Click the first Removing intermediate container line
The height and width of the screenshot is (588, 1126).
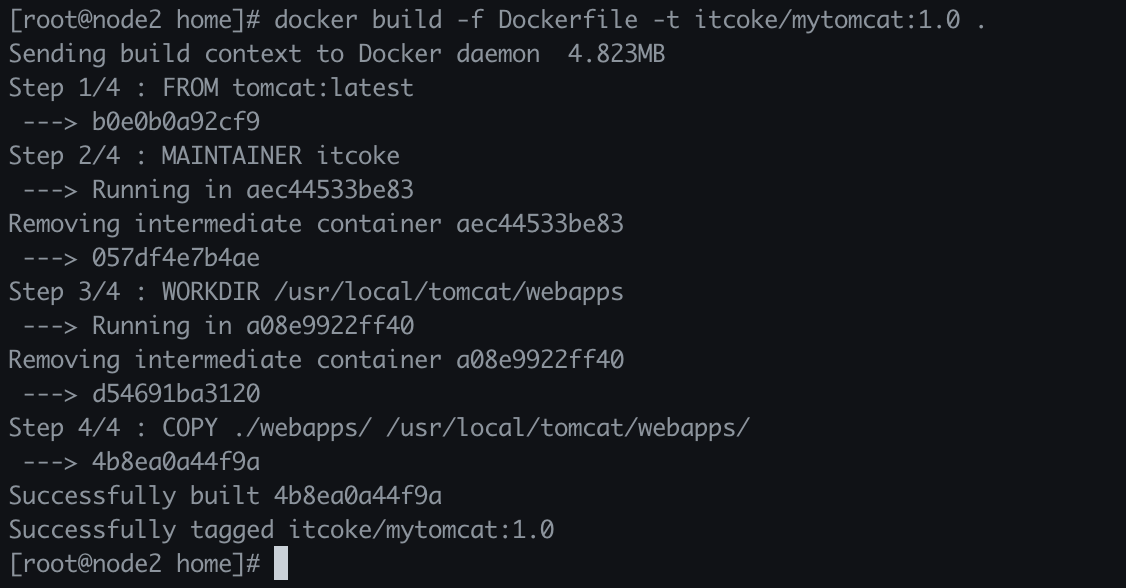316,224
